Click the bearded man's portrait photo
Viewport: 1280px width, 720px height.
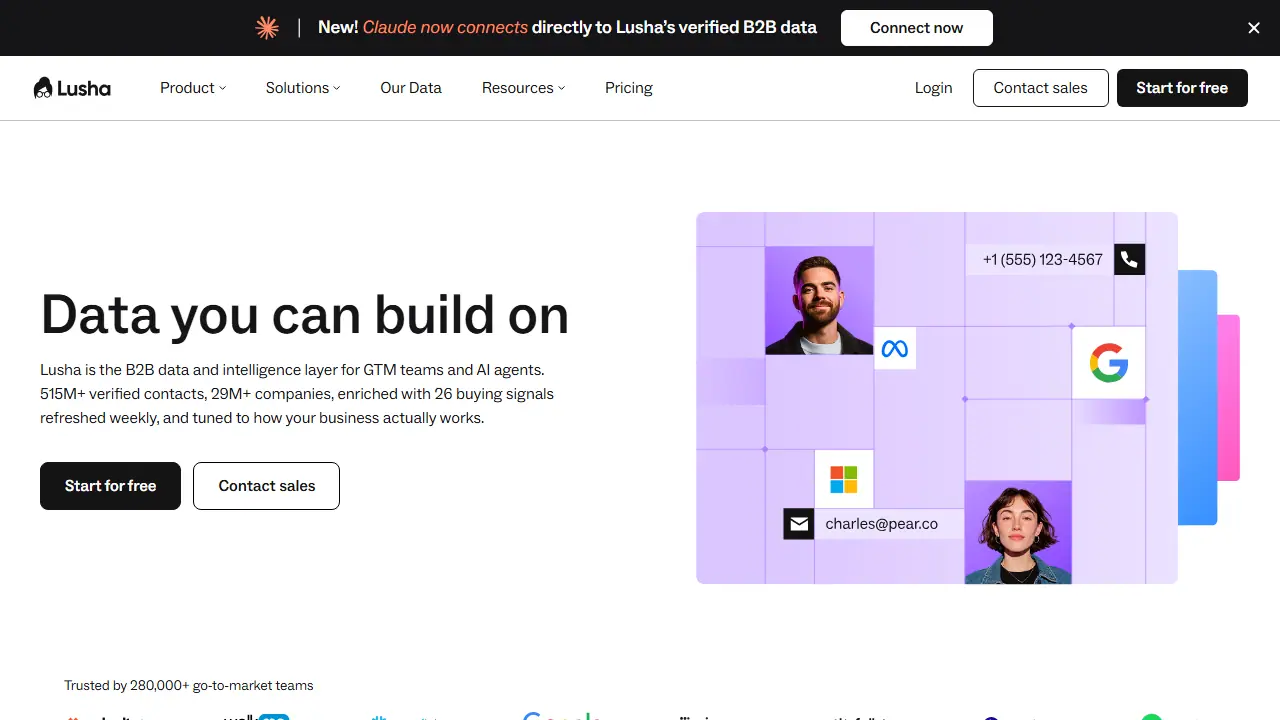tap(819, 301)
